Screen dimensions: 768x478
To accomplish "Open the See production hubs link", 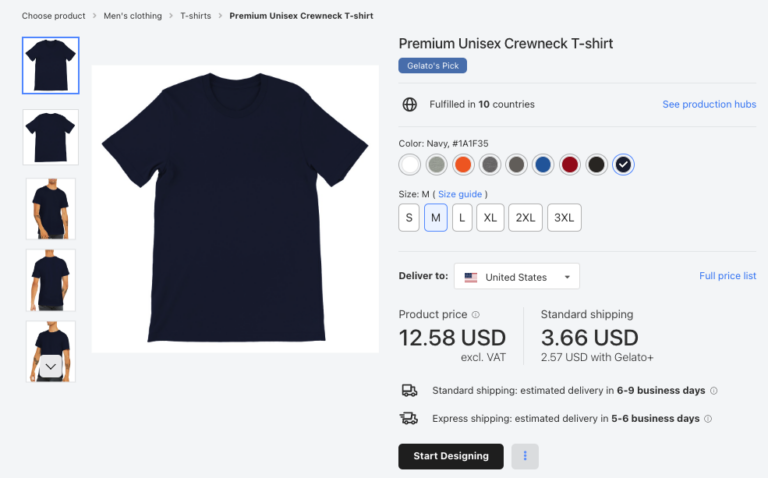I will pyautogui.click(x=709, y=104).
